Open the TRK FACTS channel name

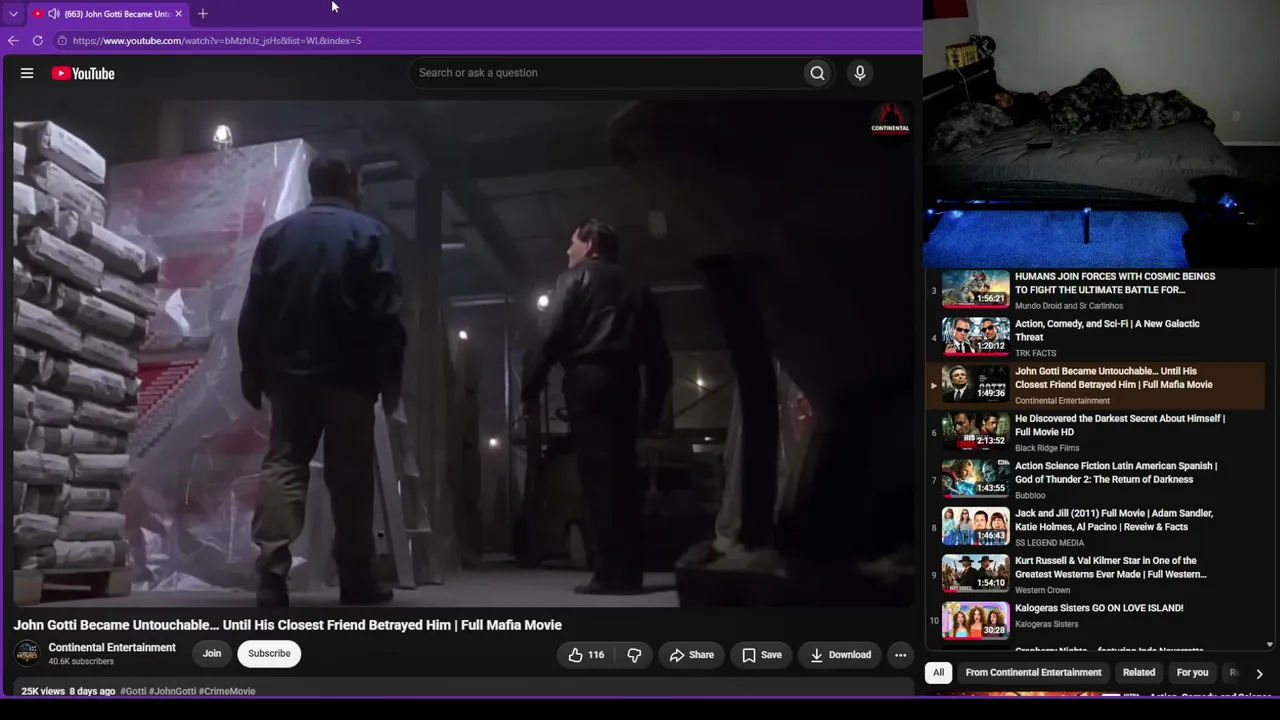(1035, 353)
